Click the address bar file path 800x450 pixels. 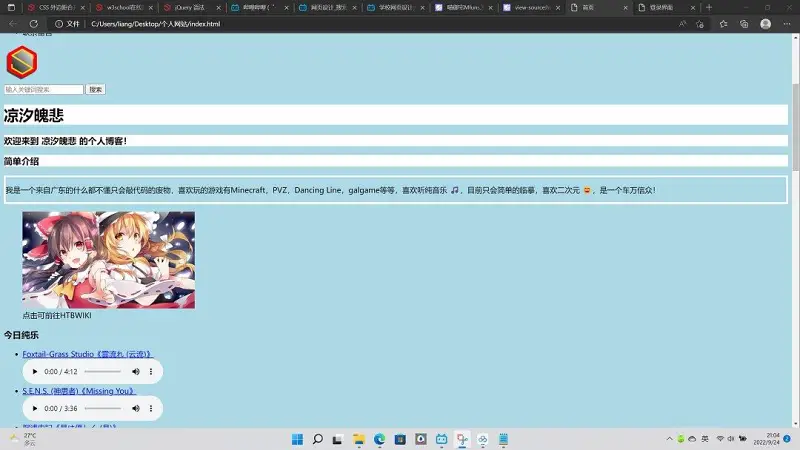(156, 24)
